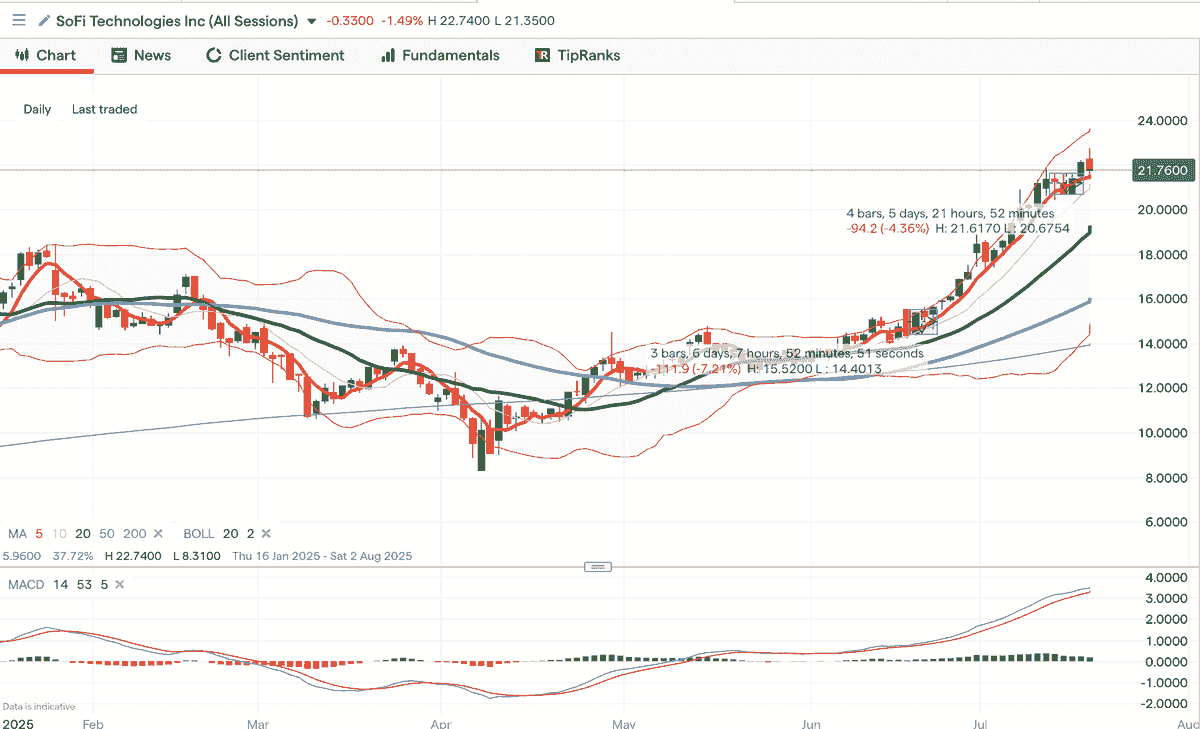Click the BOLL indicator label
This screenshot has height=729, width=1200.
pos(201,533)
